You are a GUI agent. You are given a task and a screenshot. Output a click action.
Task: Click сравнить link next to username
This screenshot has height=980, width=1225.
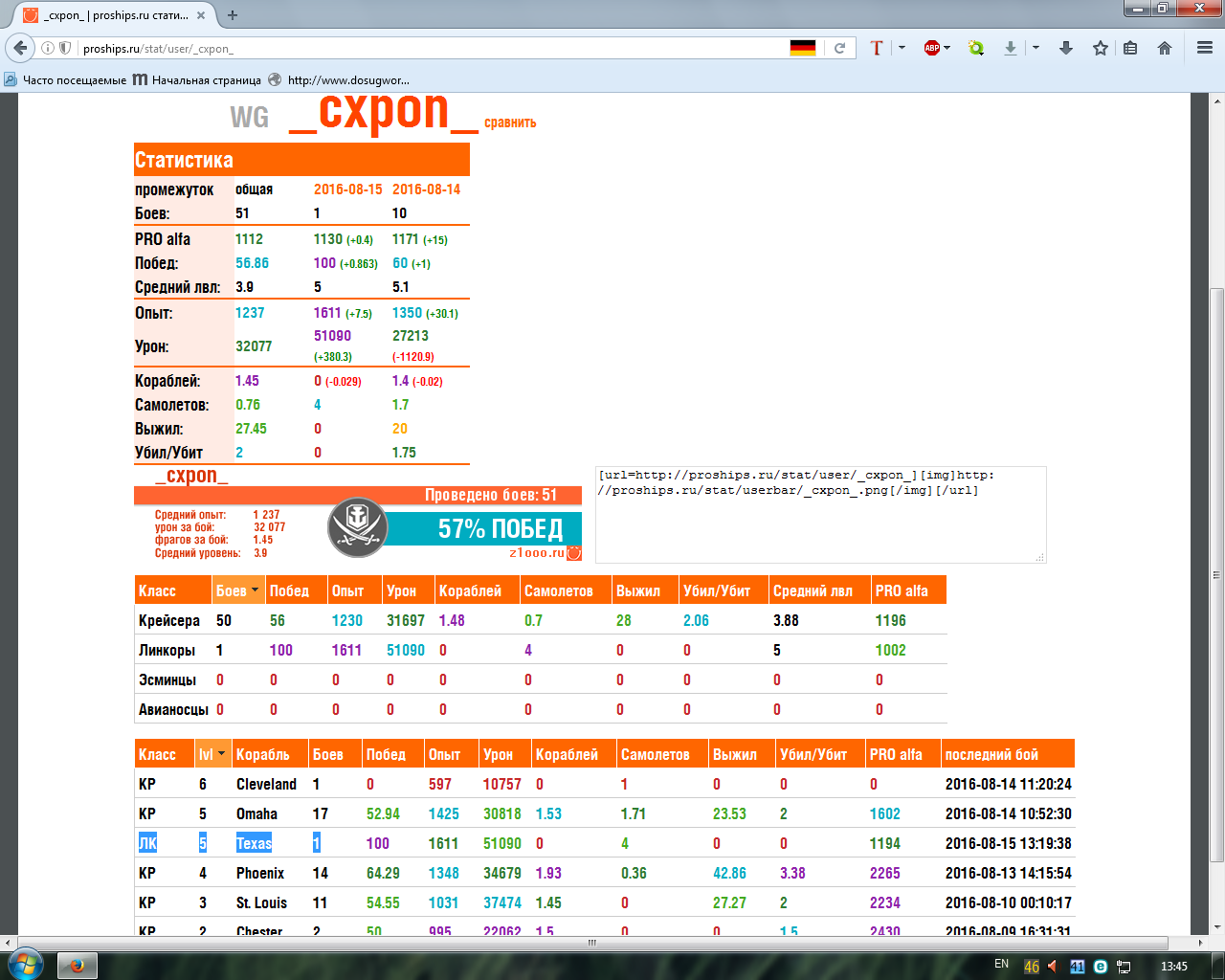pos(510,122)
